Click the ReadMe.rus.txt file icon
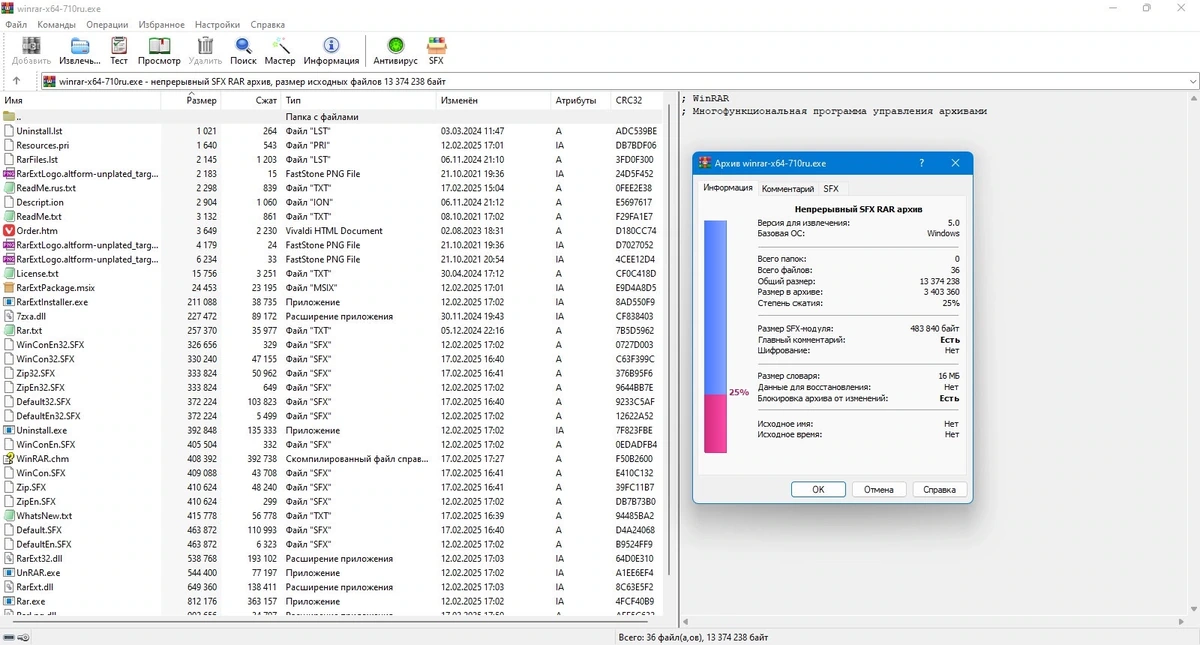The image size is (1200, 645). coord(9,188)
